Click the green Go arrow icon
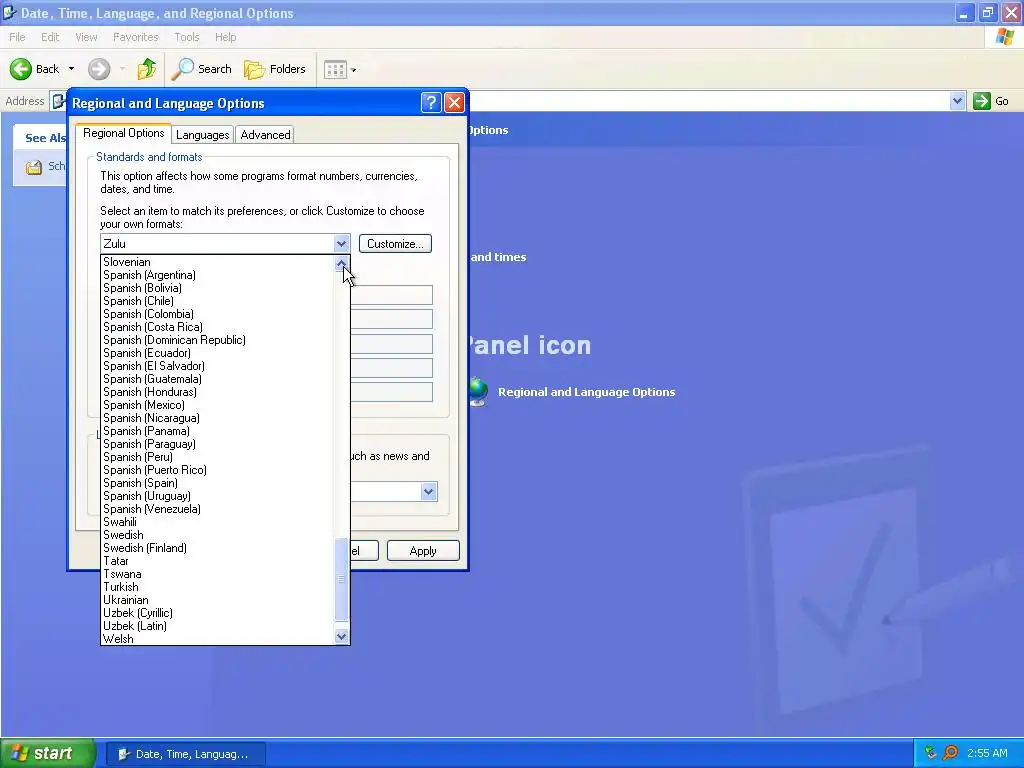This screenshot has height=768, width=1024. [x=982, y=101]
